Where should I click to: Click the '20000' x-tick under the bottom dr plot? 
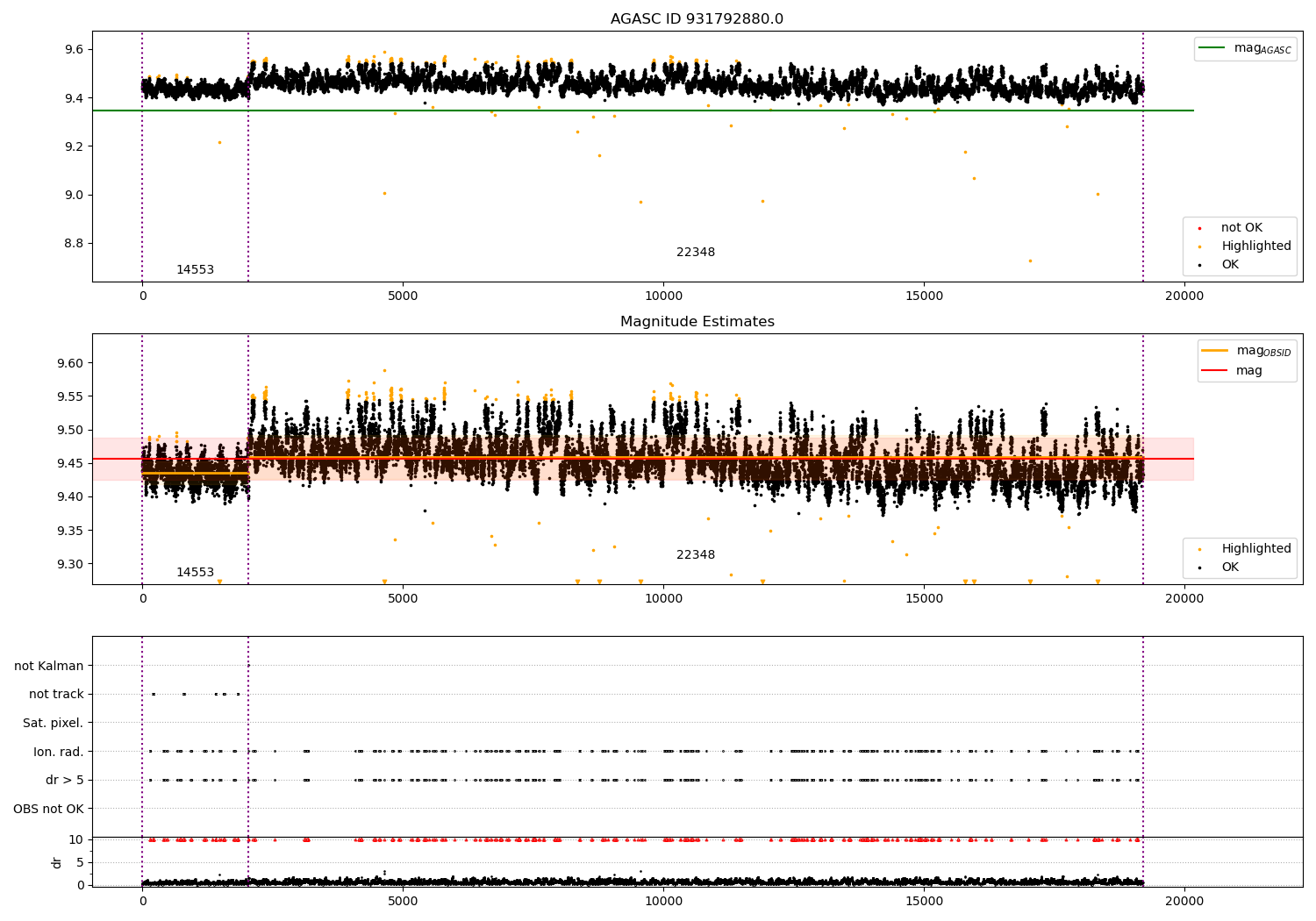point(1184,901)
